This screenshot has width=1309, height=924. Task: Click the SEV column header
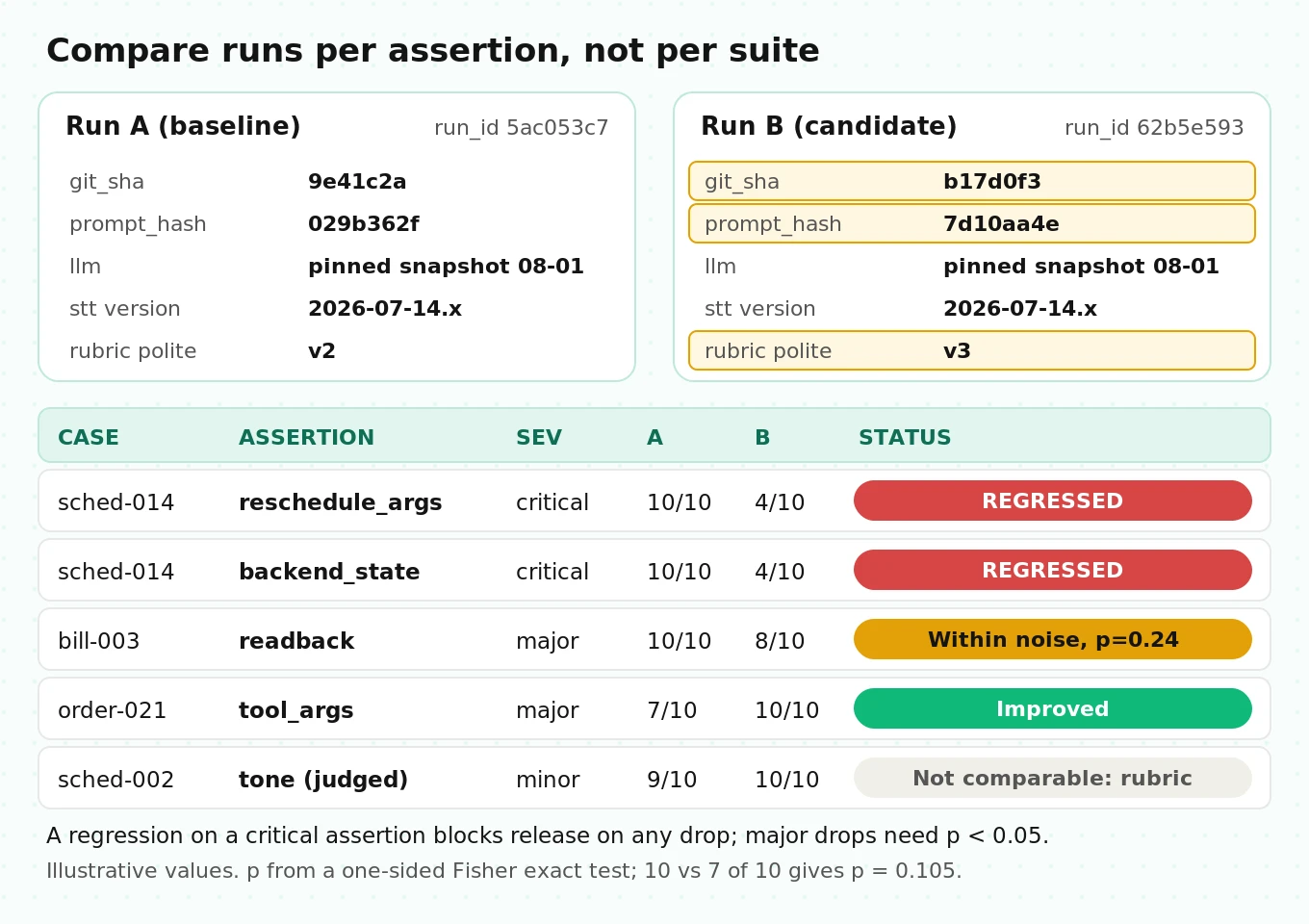(539, 438)
